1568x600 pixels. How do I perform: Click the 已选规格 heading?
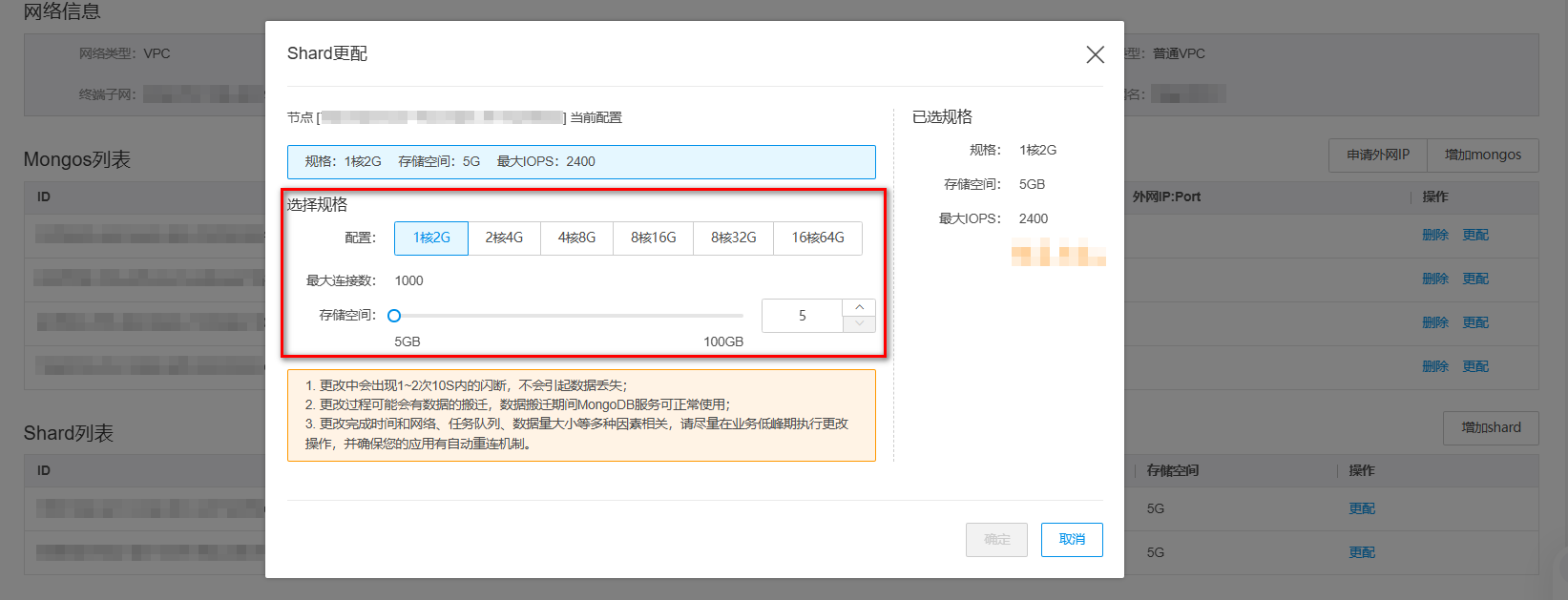(x=942, y=117)
